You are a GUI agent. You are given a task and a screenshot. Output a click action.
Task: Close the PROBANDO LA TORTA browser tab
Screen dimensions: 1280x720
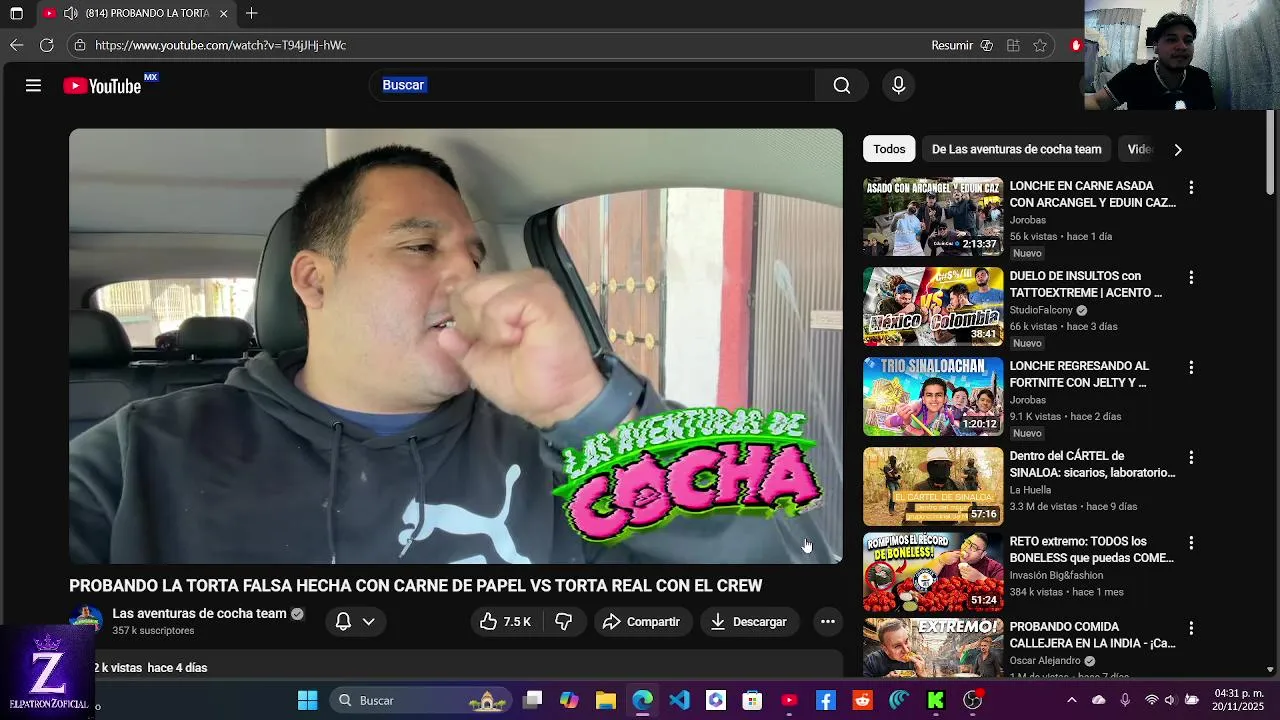point(224,14)
